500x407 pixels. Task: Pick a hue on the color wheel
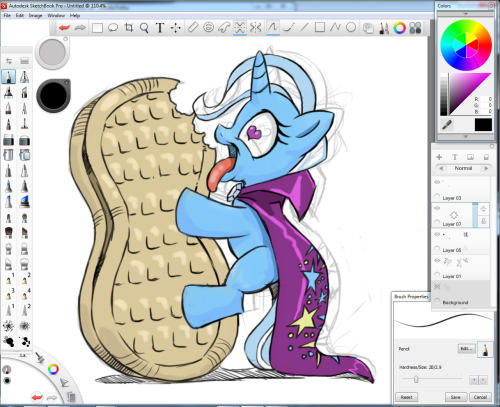pyautogui.click(x=466, y=45)
